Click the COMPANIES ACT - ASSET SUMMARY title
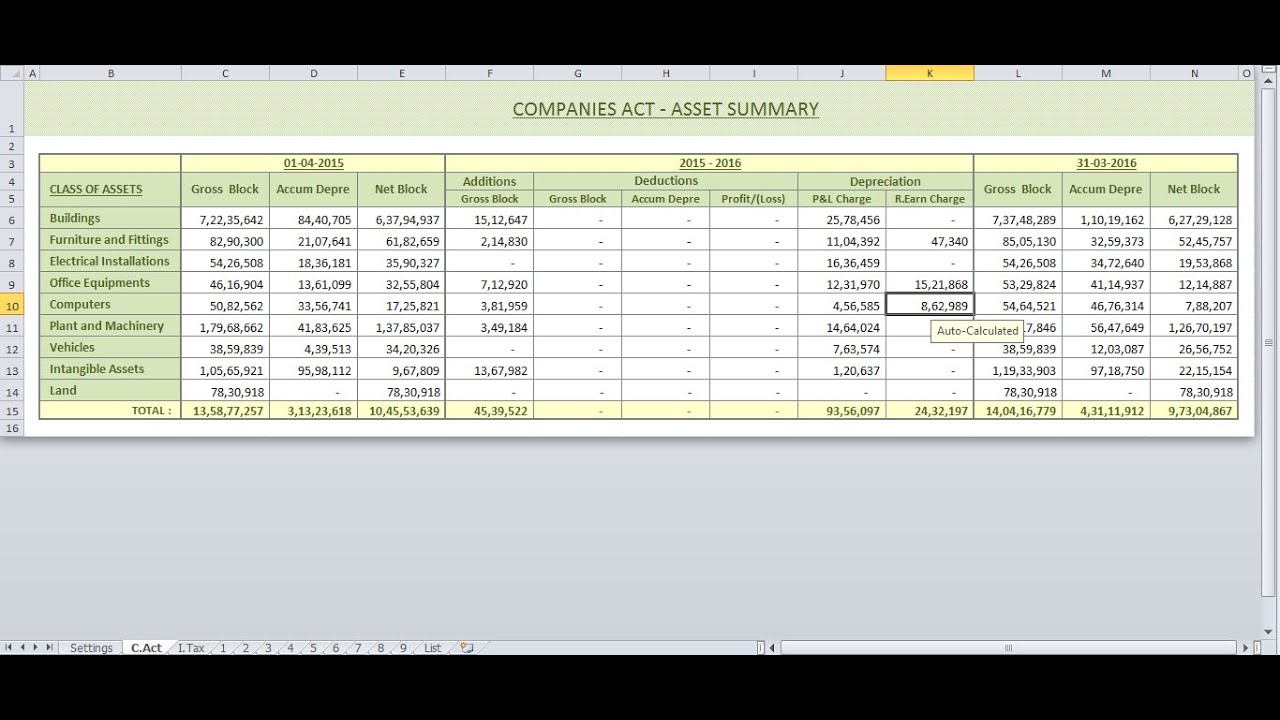 [x=665, y=109]
